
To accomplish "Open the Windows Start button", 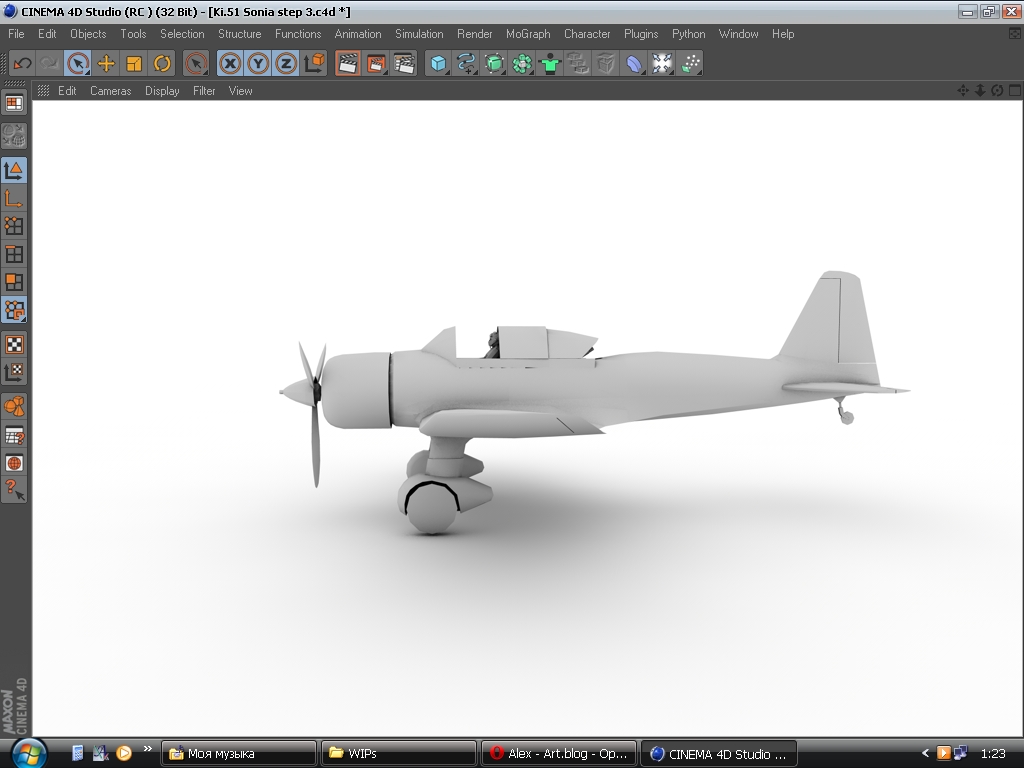I will (27, 752).
